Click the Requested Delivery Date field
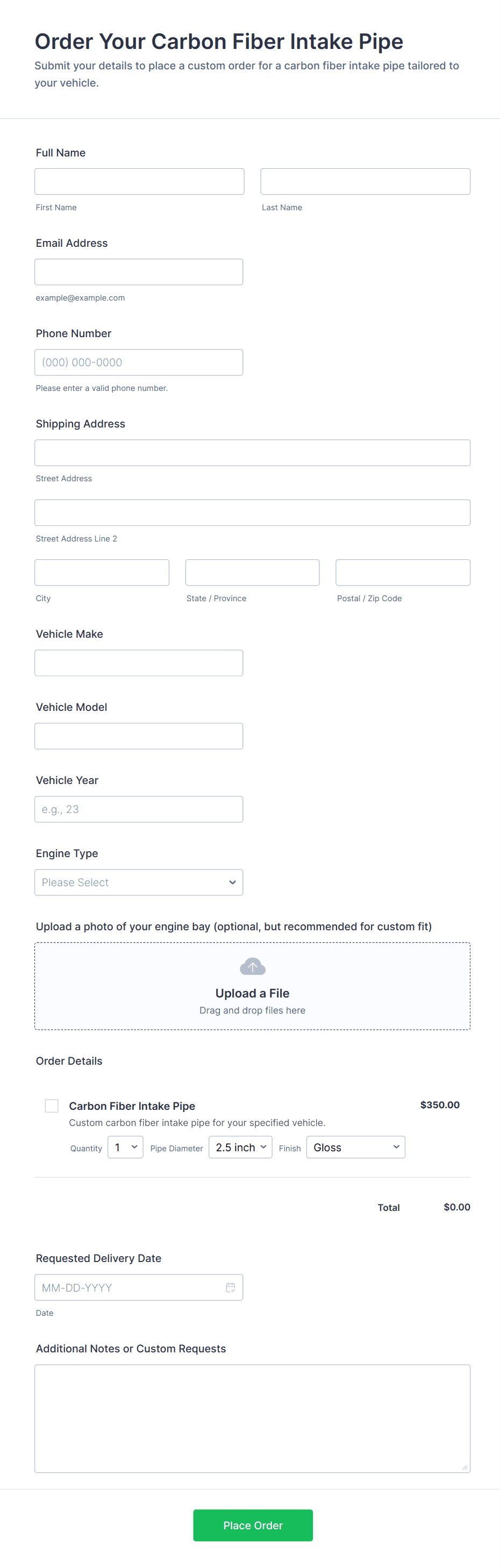 click(128, 1287)
